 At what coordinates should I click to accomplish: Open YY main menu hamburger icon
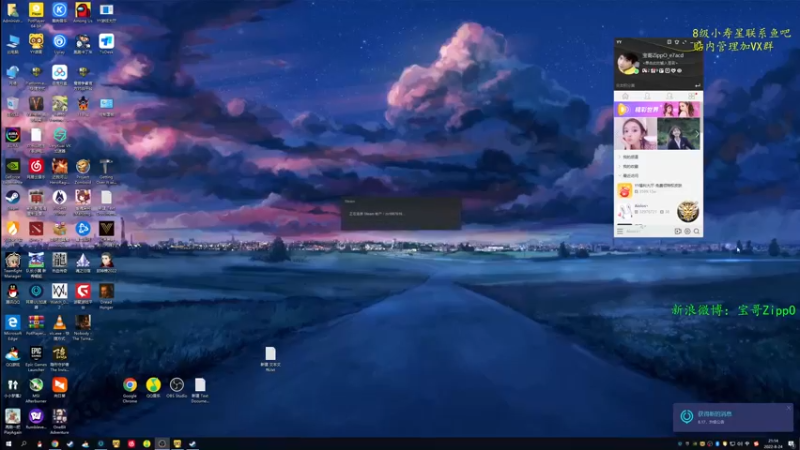[620, 231]
